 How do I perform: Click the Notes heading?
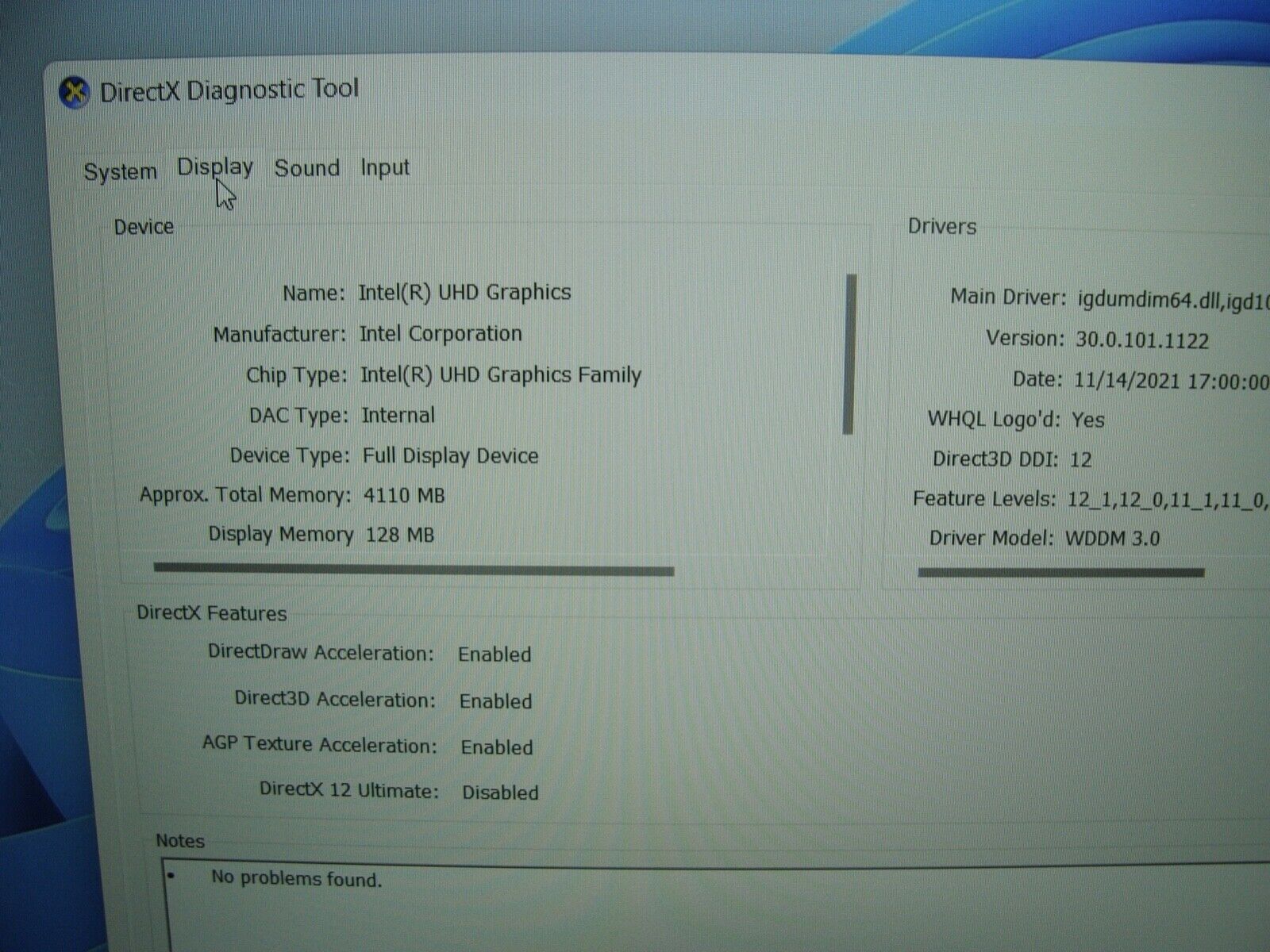[180, 841]
